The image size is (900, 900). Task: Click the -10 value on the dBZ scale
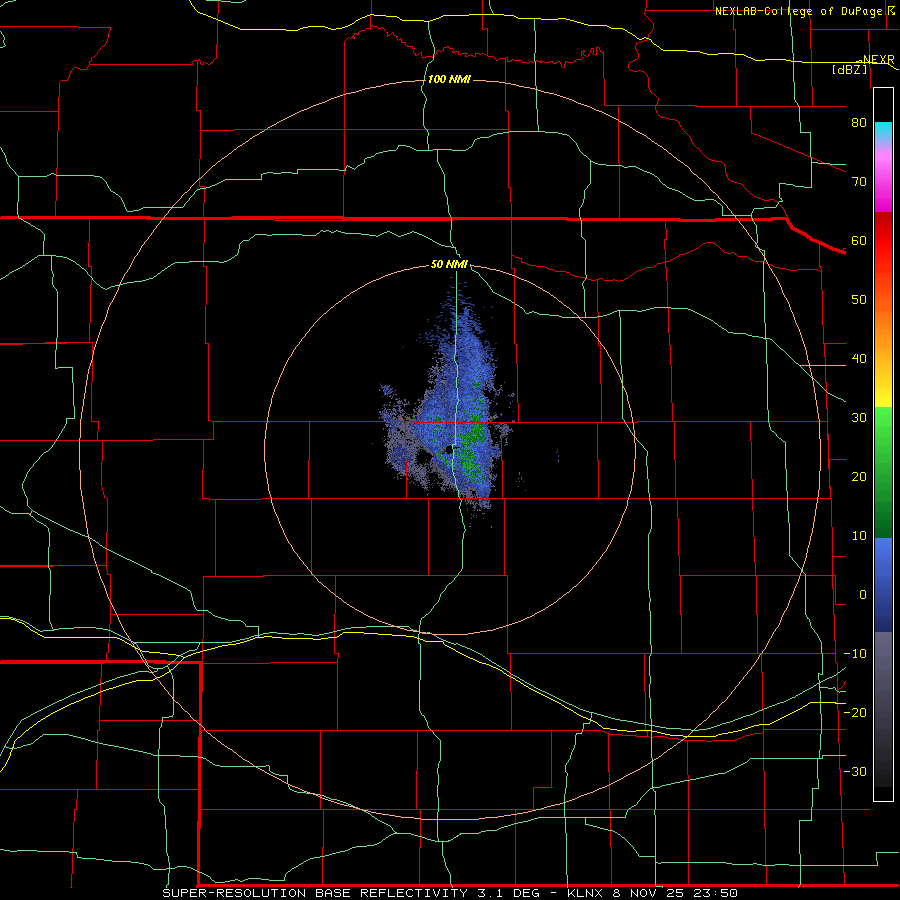pos(855,654)
